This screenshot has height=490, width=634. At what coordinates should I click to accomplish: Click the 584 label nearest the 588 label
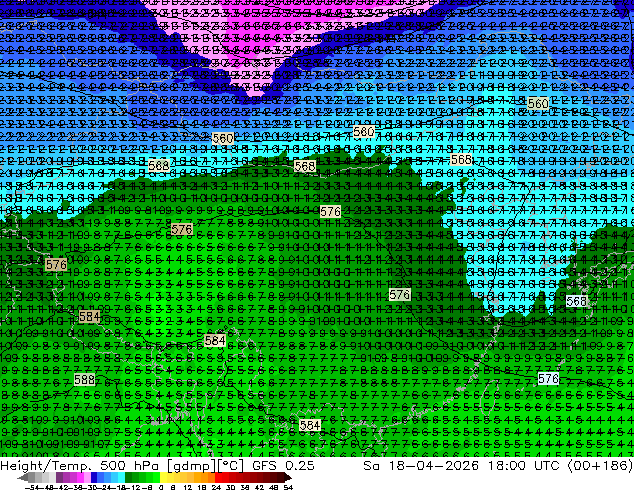(x=89, y=316)
